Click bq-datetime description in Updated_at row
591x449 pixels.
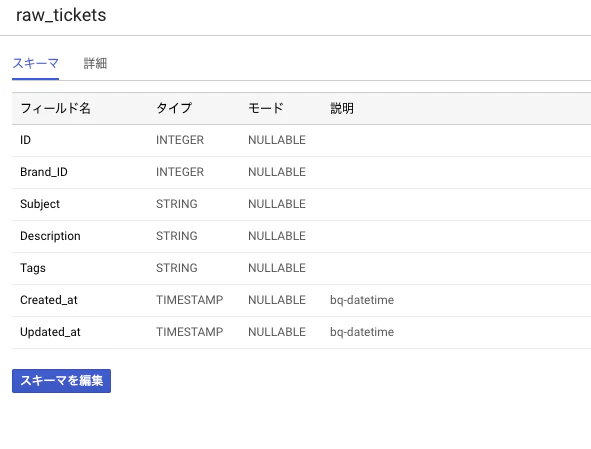[362, 333]
